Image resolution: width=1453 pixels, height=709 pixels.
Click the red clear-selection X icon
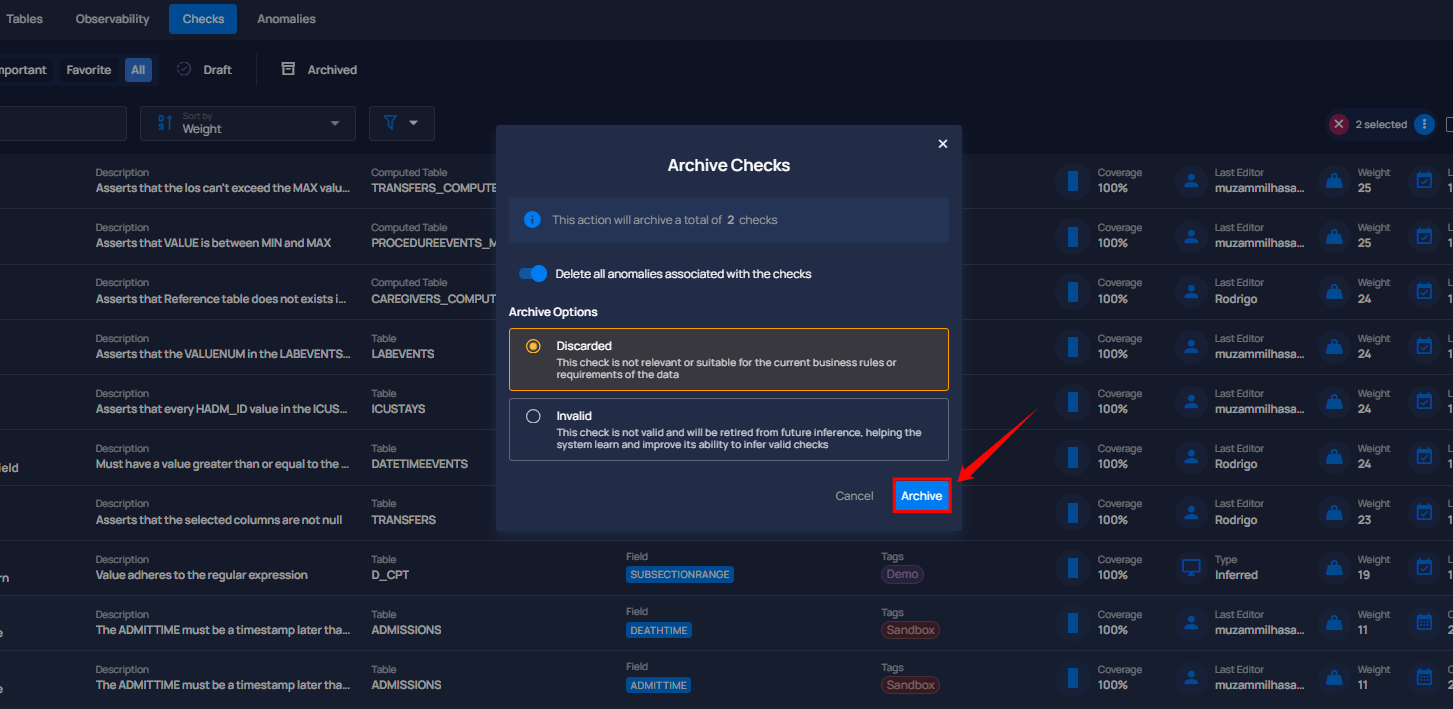1339,125
